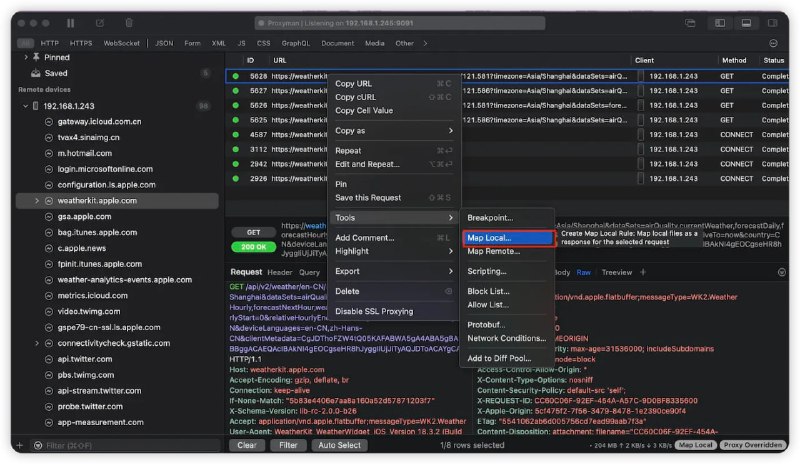Switch to the response Treeview tab
800x464 pixels.
616,273
